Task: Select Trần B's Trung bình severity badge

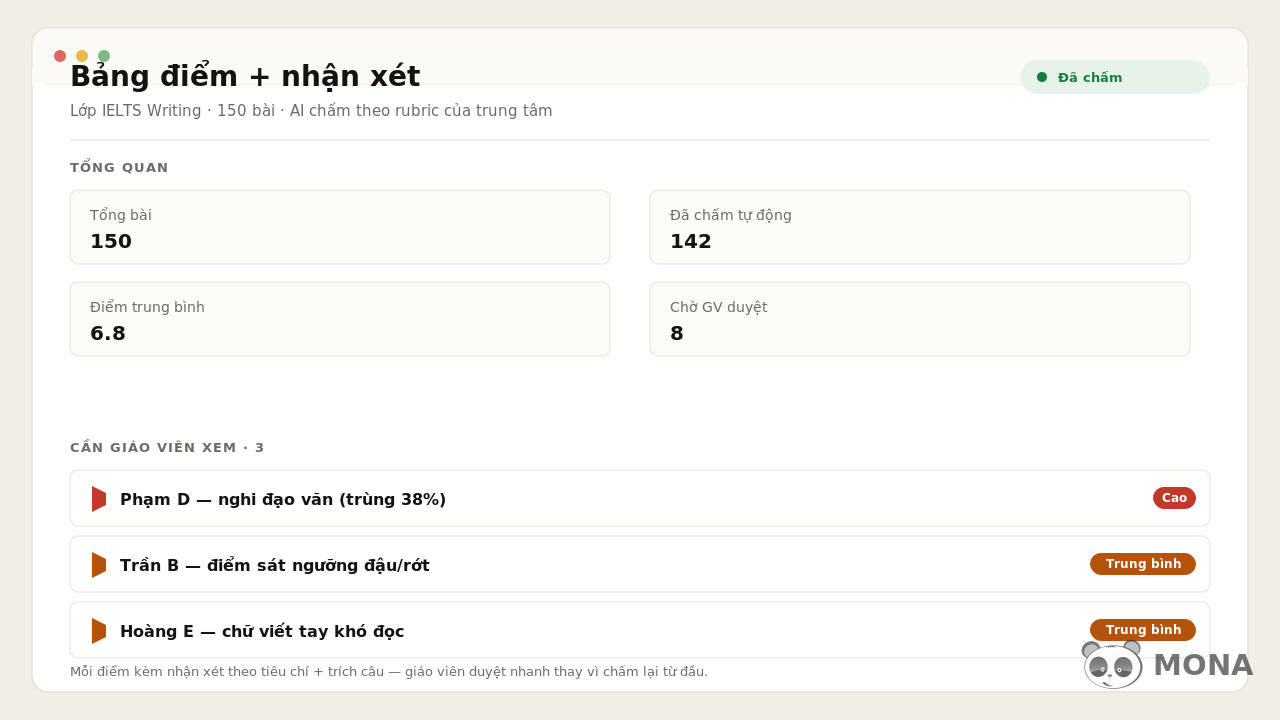Action: pos(1143,564)
